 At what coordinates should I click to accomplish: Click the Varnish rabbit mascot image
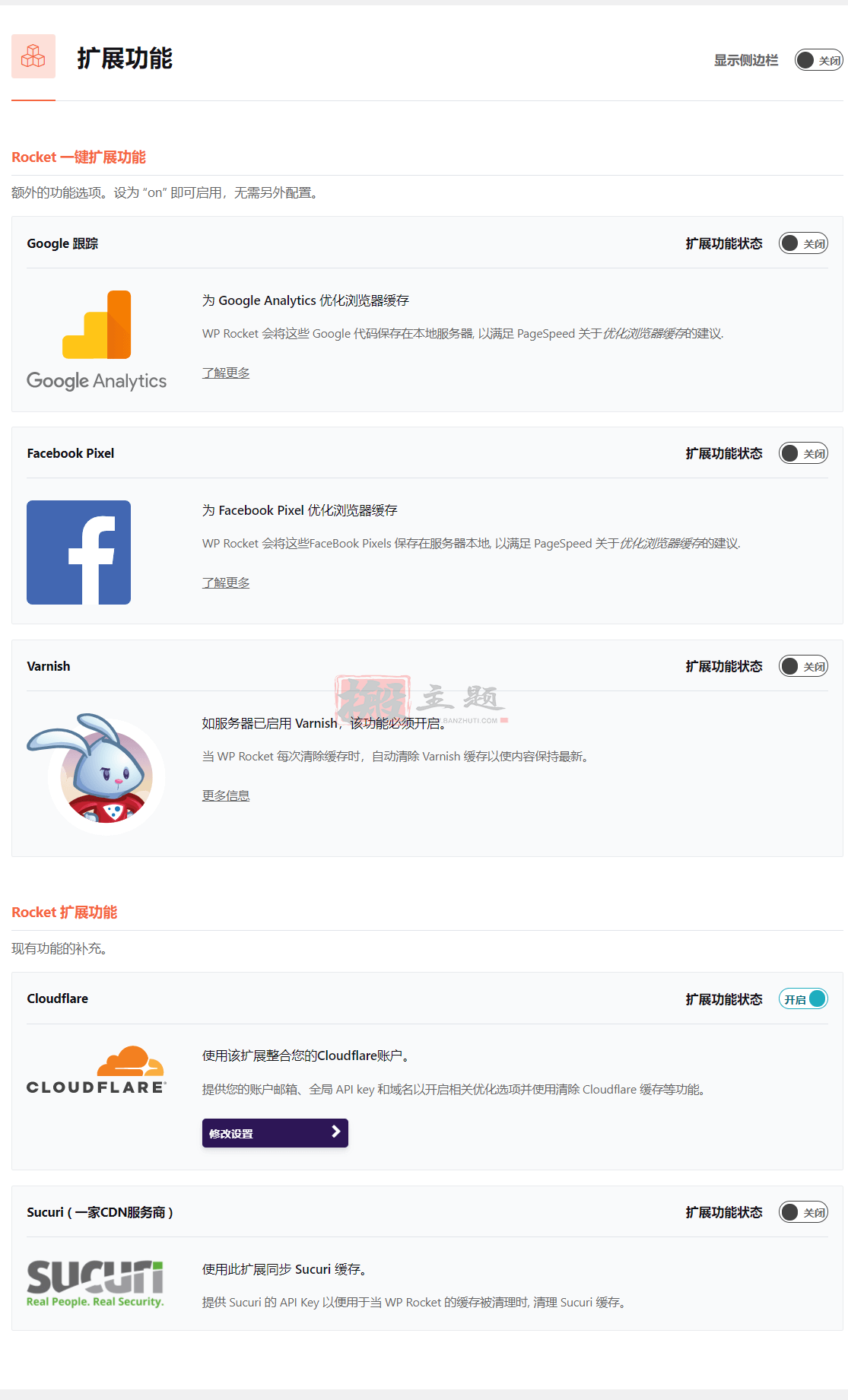pos(96,774)
